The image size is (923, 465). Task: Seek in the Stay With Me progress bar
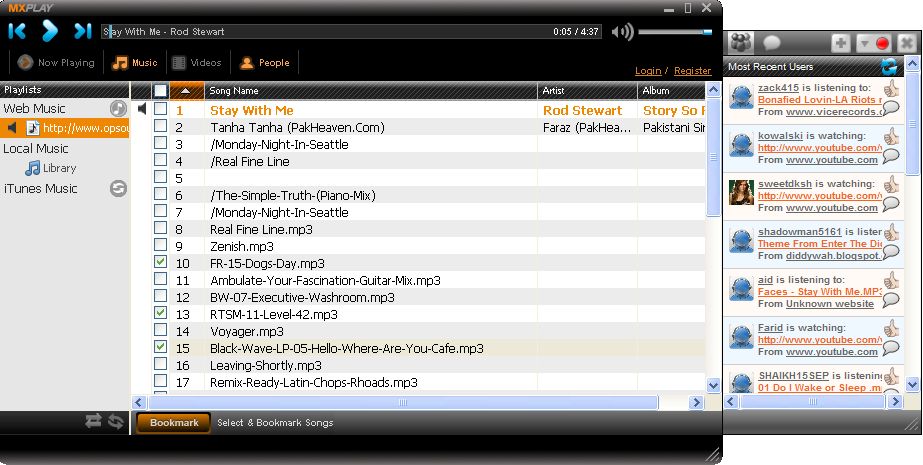[351, 32]
